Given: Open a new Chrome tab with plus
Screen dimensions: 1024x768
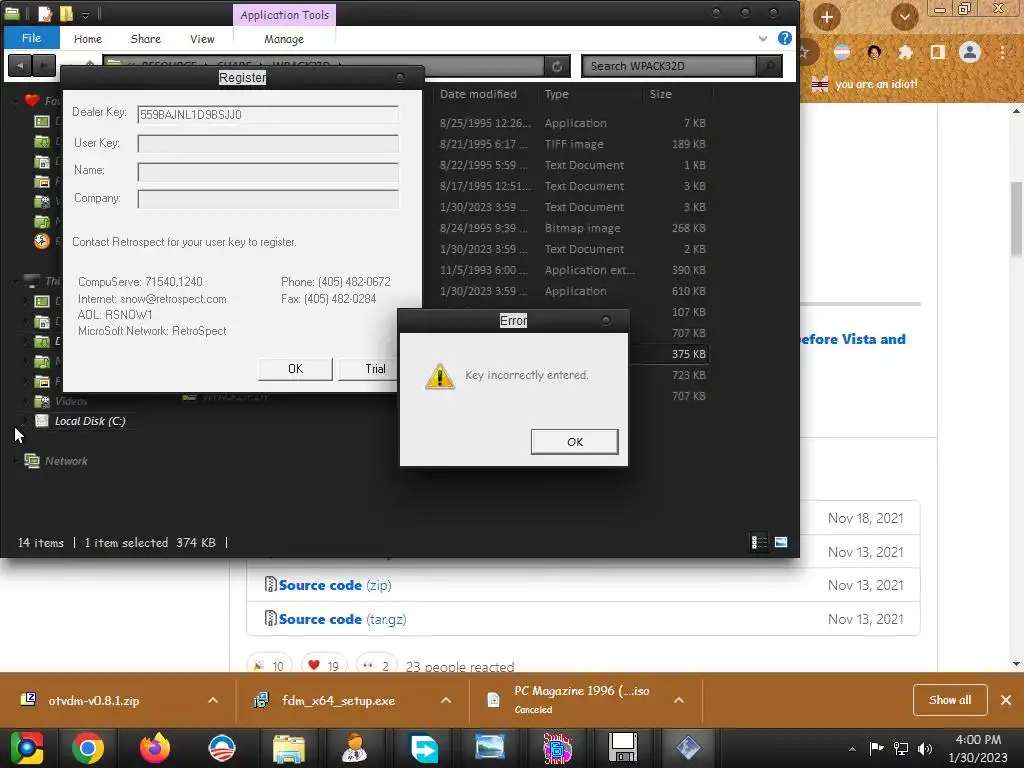Looking at the screenshot, I should pyautogui.click(x=826, y=16).
